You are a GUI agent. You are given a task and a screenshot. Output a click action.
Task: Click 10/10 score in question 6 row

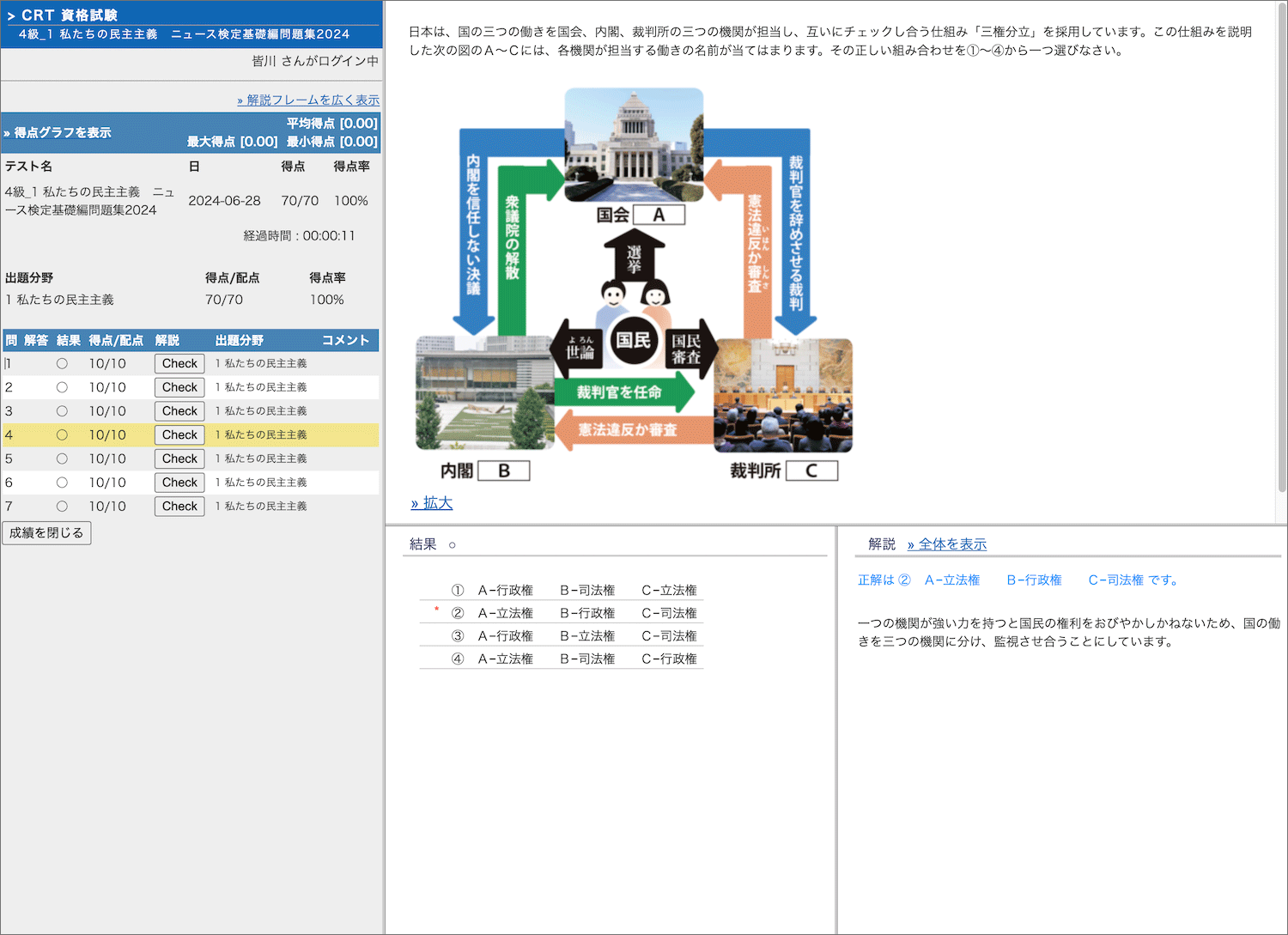pos(107,483)
